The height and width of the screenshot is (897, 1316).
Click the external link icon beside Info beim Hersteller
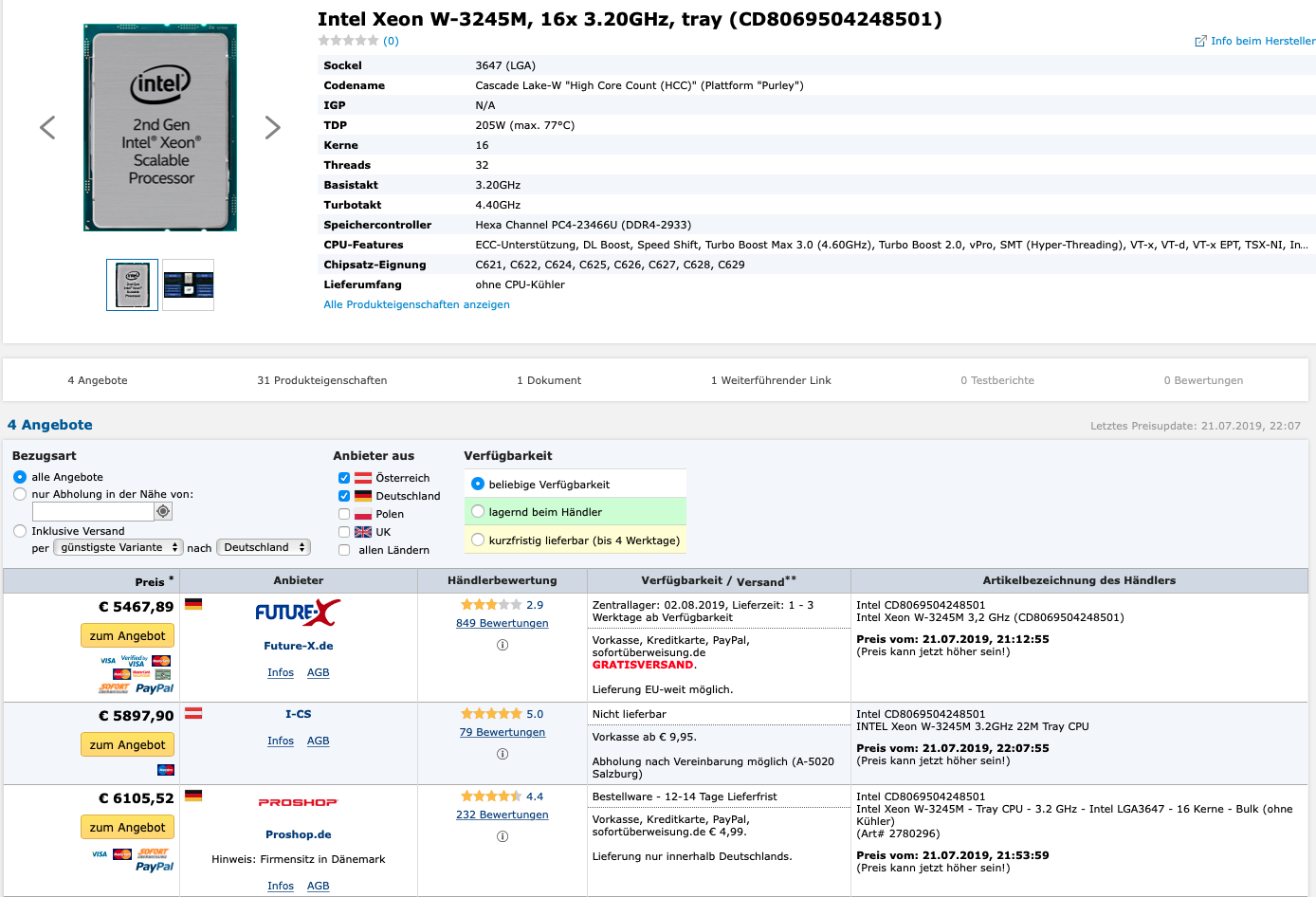point(1200,41)
